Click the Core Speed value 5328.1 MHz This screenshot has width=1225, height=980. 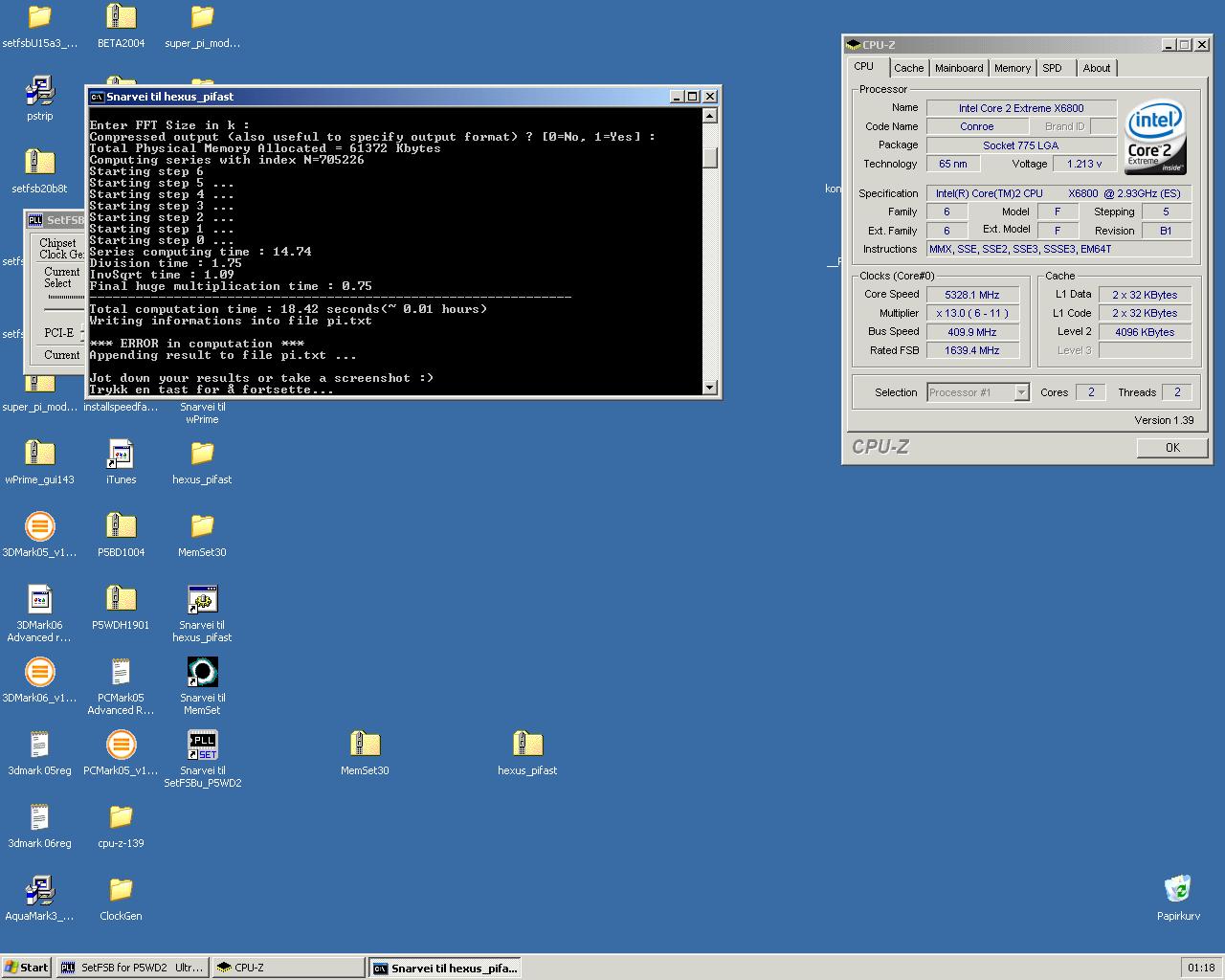pos(972,295)
